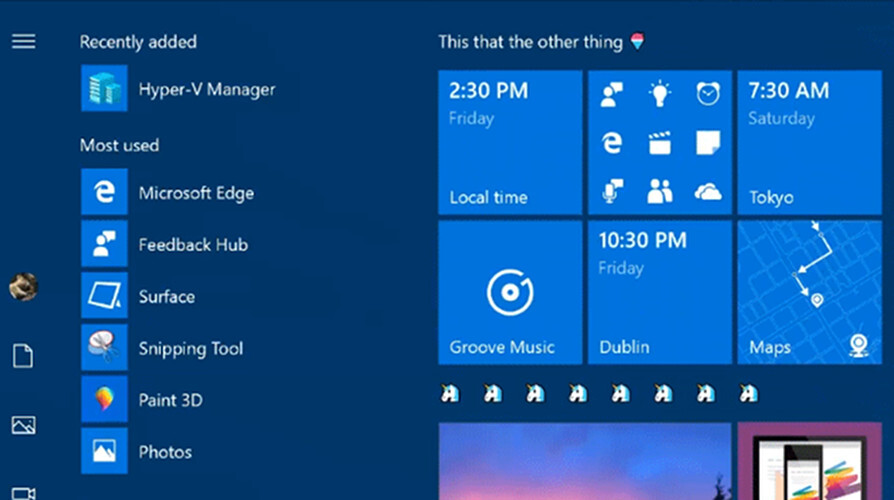Screen dimensions: 894x500
Task: Open the OneDrive cloud icon in the folder tile
Action: pos(708,192)
